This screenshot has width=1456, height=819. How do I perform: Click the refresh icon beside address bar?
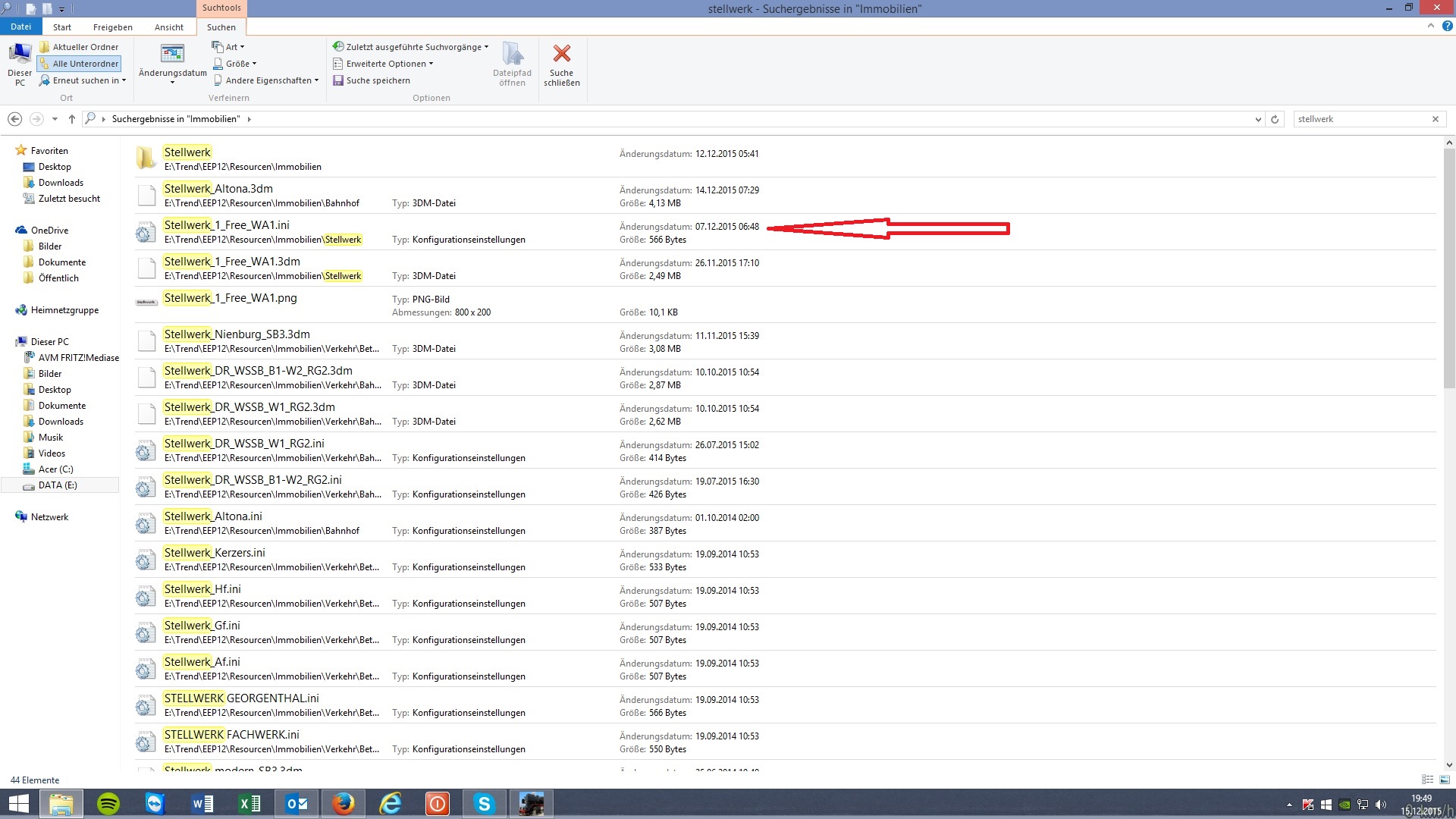click(x=1275, y=119)
